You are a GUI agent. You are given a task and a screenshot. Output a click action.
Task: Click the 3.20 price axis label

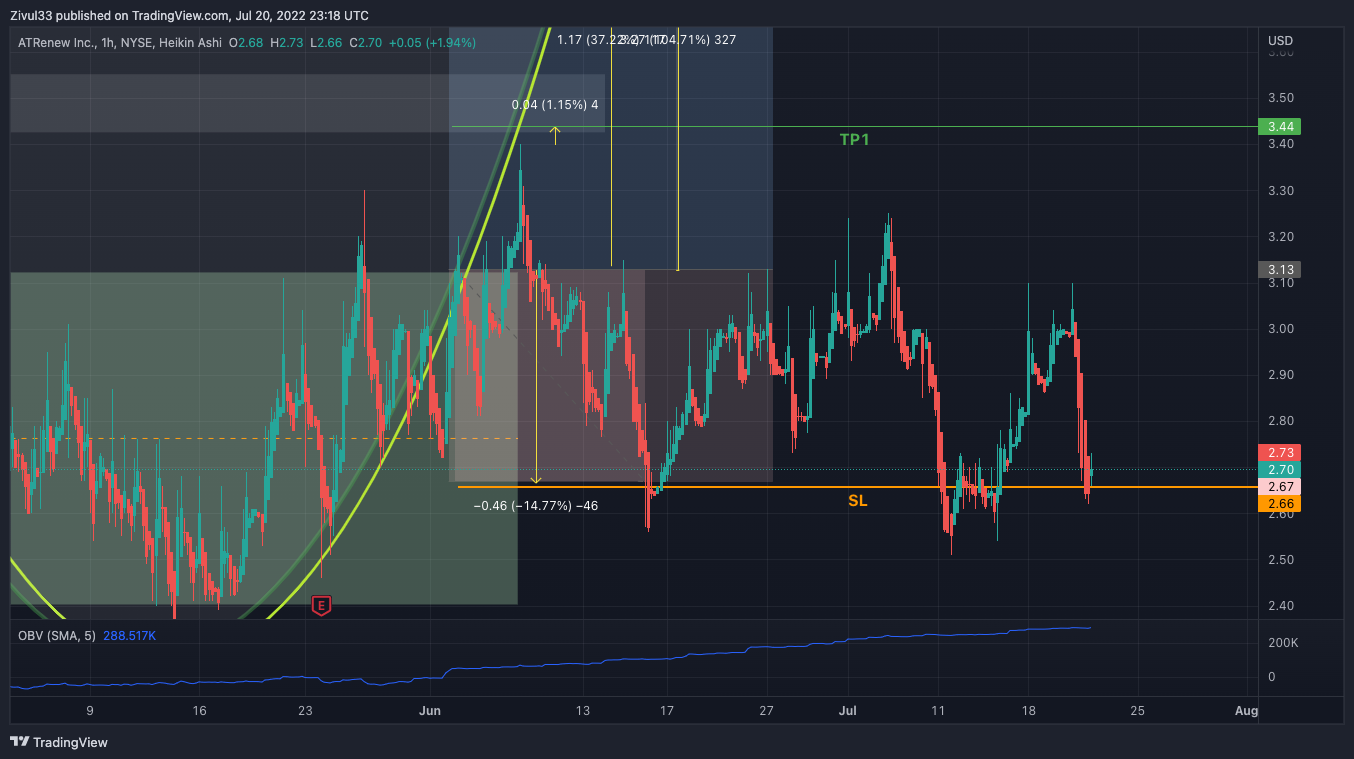pyautogui.click(x=1280, y=237)
